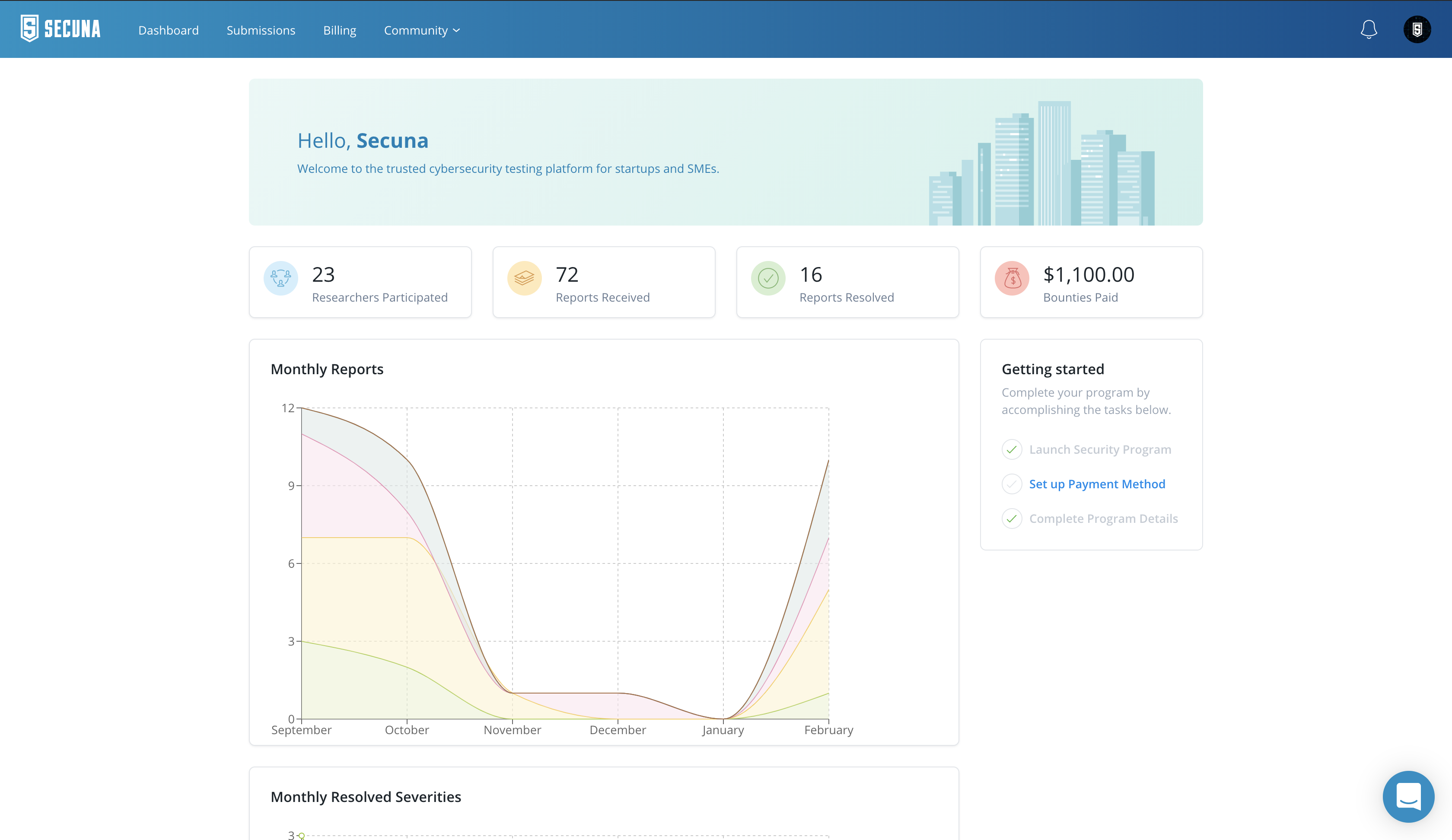Click the Launch Security Program text

click(x=1100, y=449)
